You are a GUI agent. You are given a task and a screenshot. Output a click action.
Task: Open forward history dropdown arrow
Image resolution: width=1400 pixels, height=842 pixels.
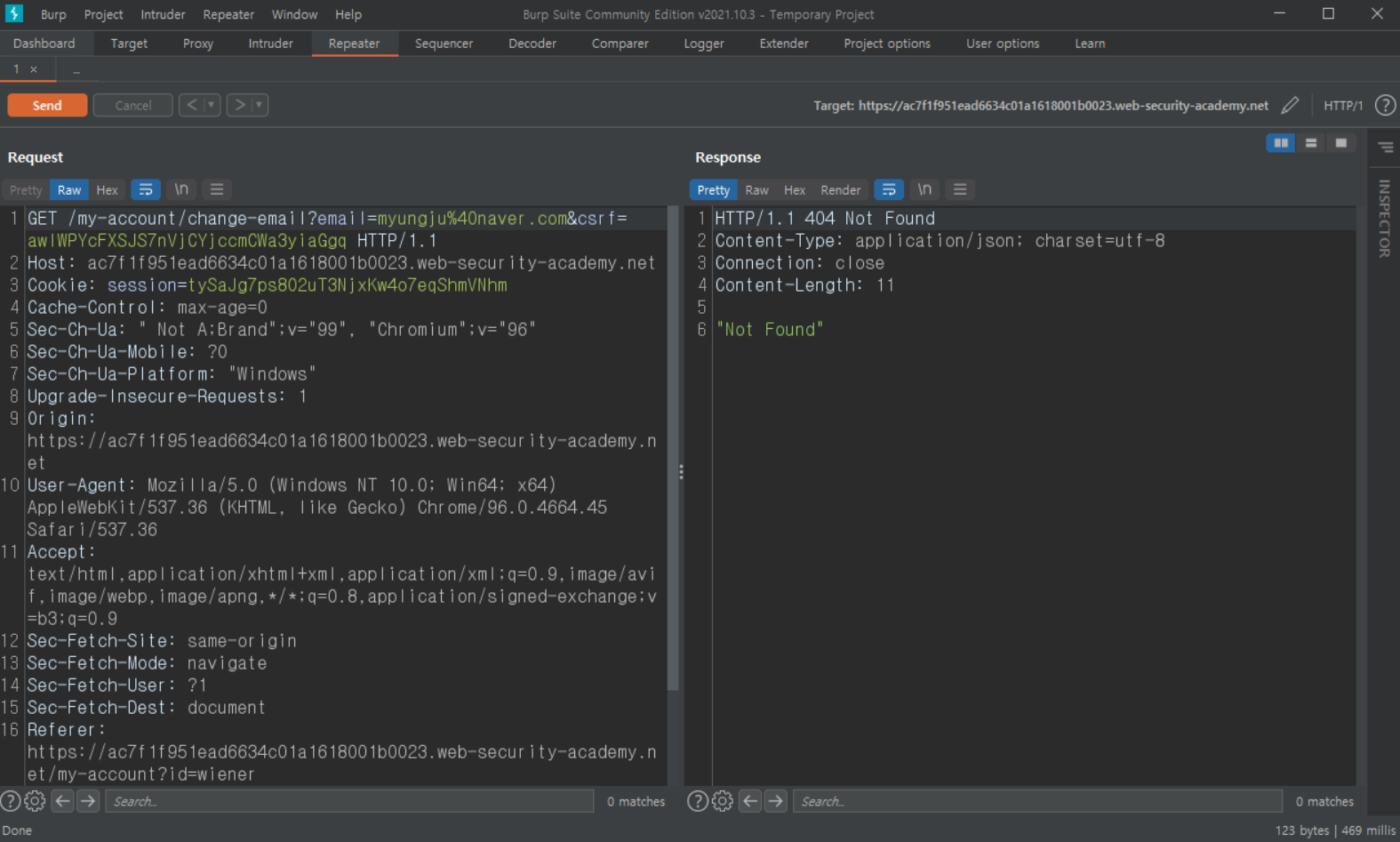coord(260,105)
